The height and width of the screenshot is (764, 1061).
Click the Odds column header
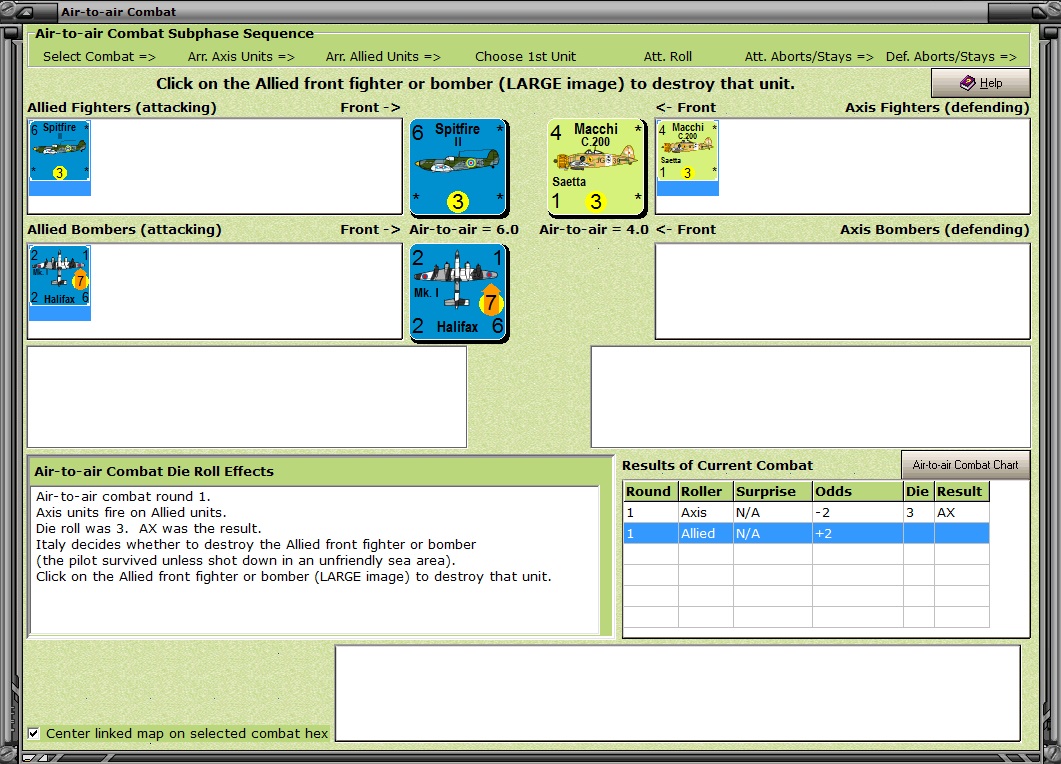[857, 491]
